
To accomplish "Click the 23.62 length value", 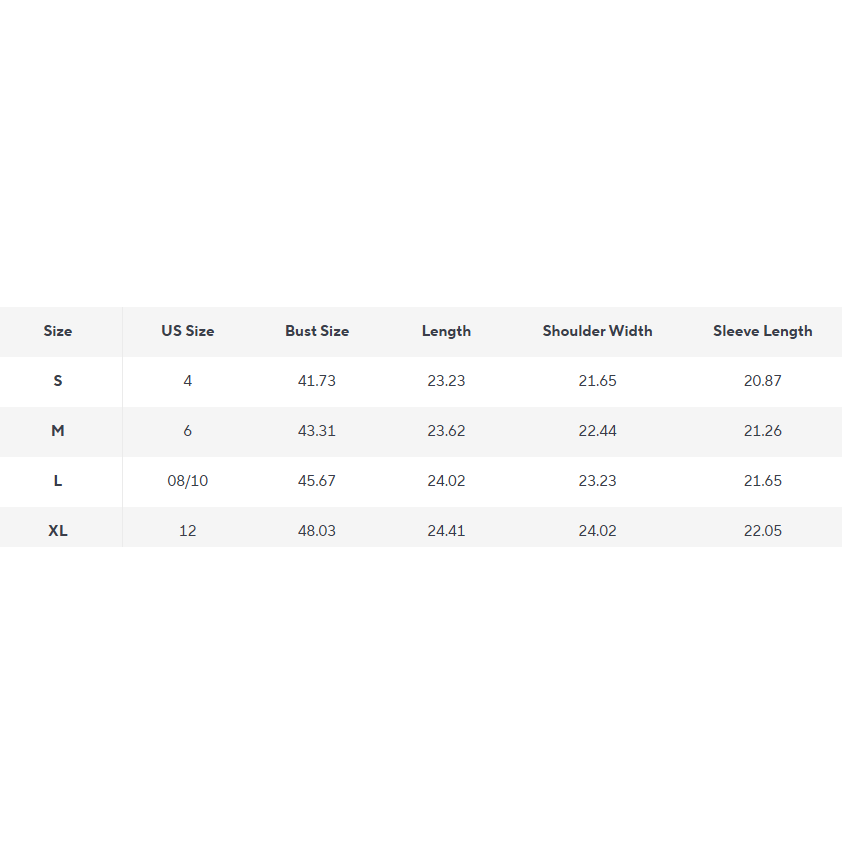I will 446,431.
